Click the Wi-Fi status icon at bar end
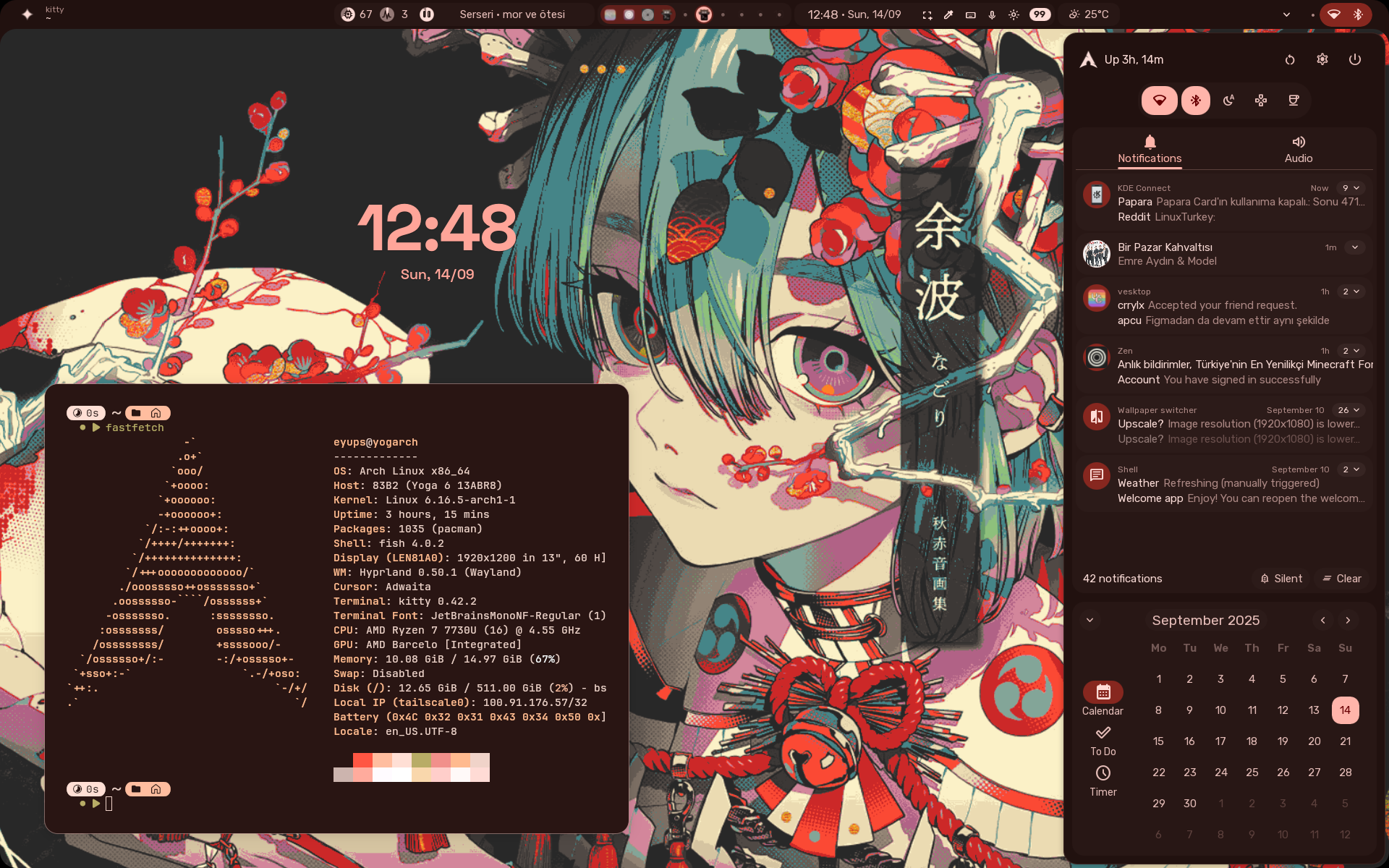1389x868 pixels. point(1334,14)
